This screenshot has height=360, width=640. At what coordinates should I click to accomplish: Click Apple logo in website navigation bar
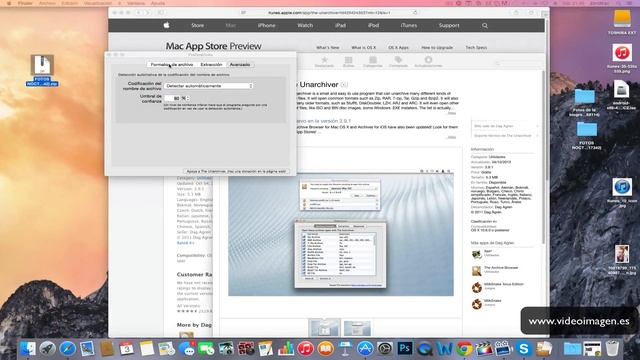coord(166,25)
